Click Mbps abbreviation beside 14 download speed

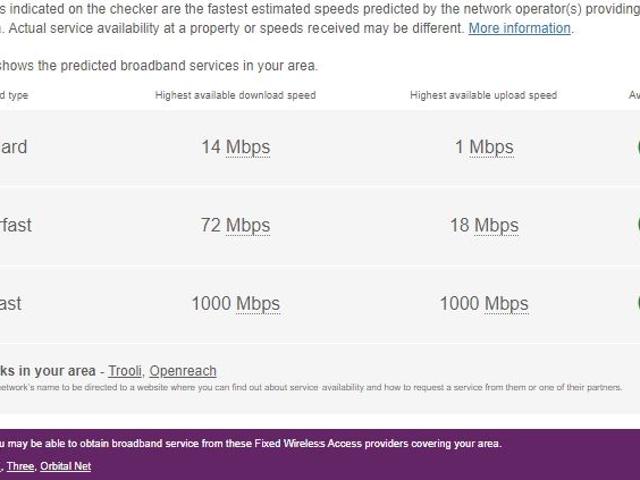tap(248, 147)
